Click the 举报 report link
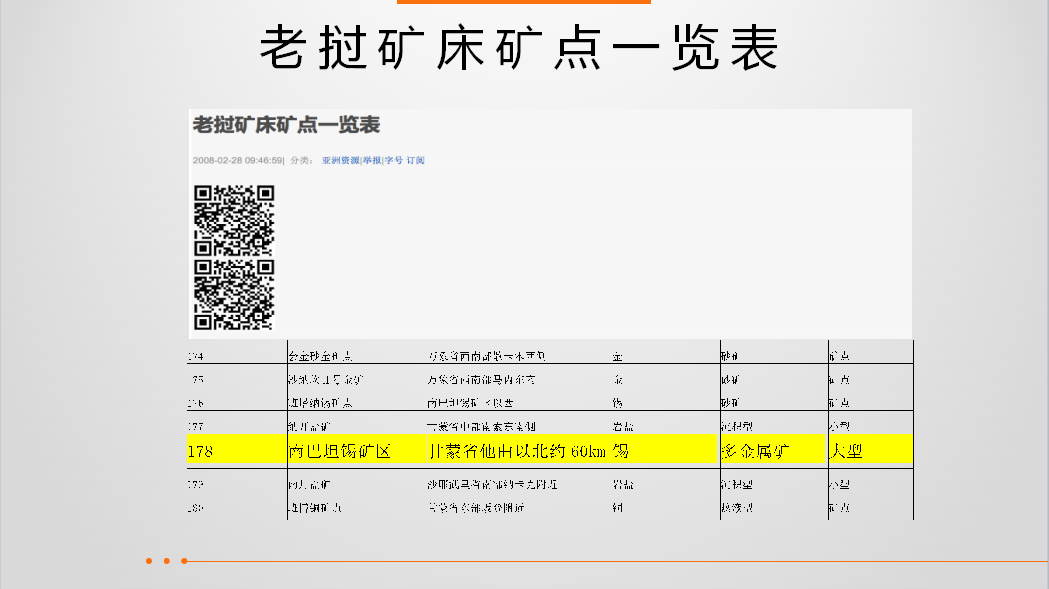The height and width of the screenshot is (589, 1049). [x=371, y=160]
